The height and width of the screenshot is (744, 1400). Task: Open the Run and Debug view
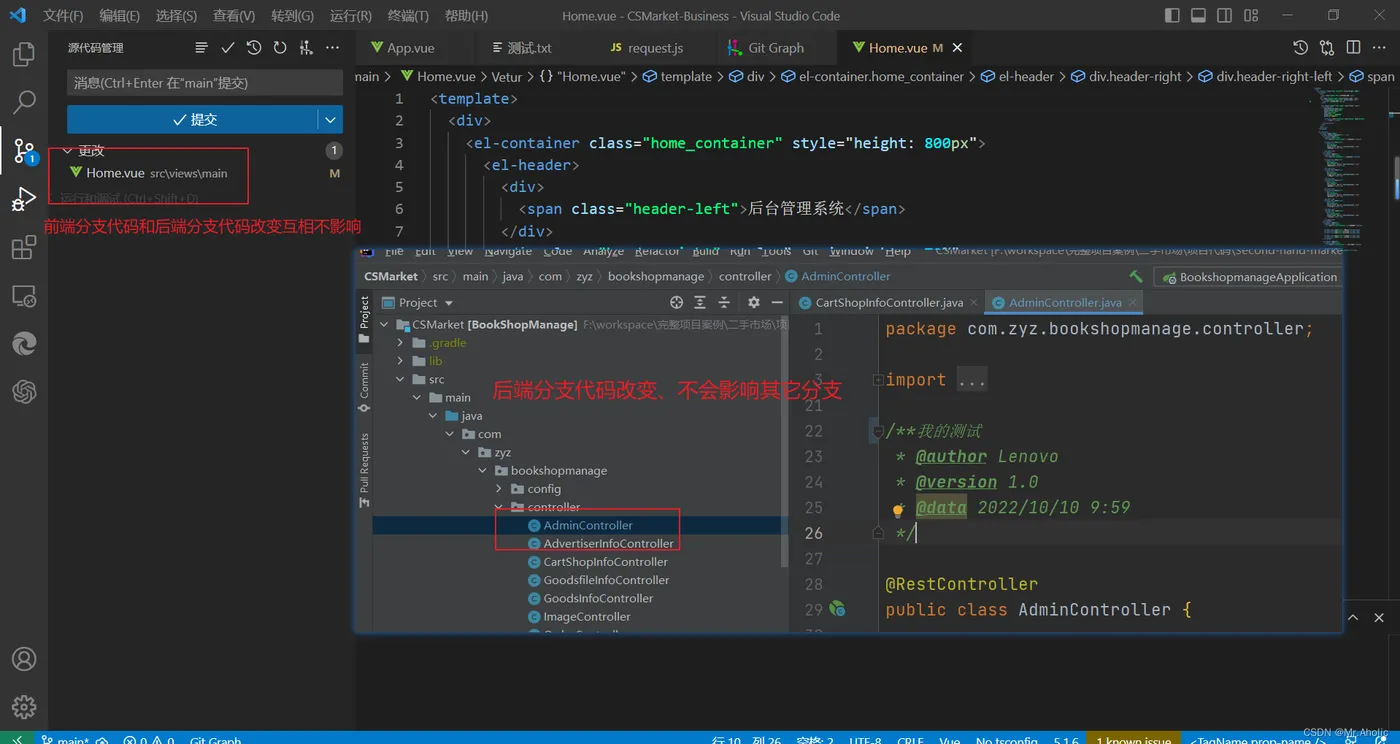tap(24, 200)
